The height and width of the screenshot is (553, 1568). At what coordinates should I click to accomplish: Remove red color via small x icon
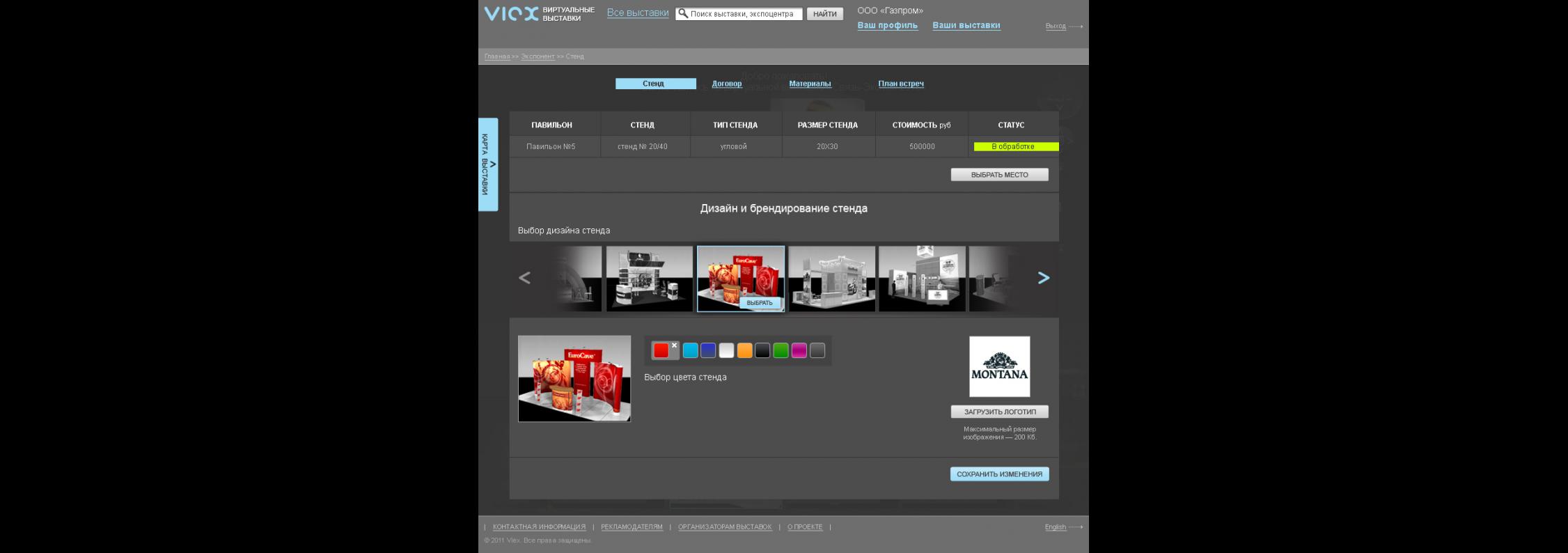coord(674,345)
